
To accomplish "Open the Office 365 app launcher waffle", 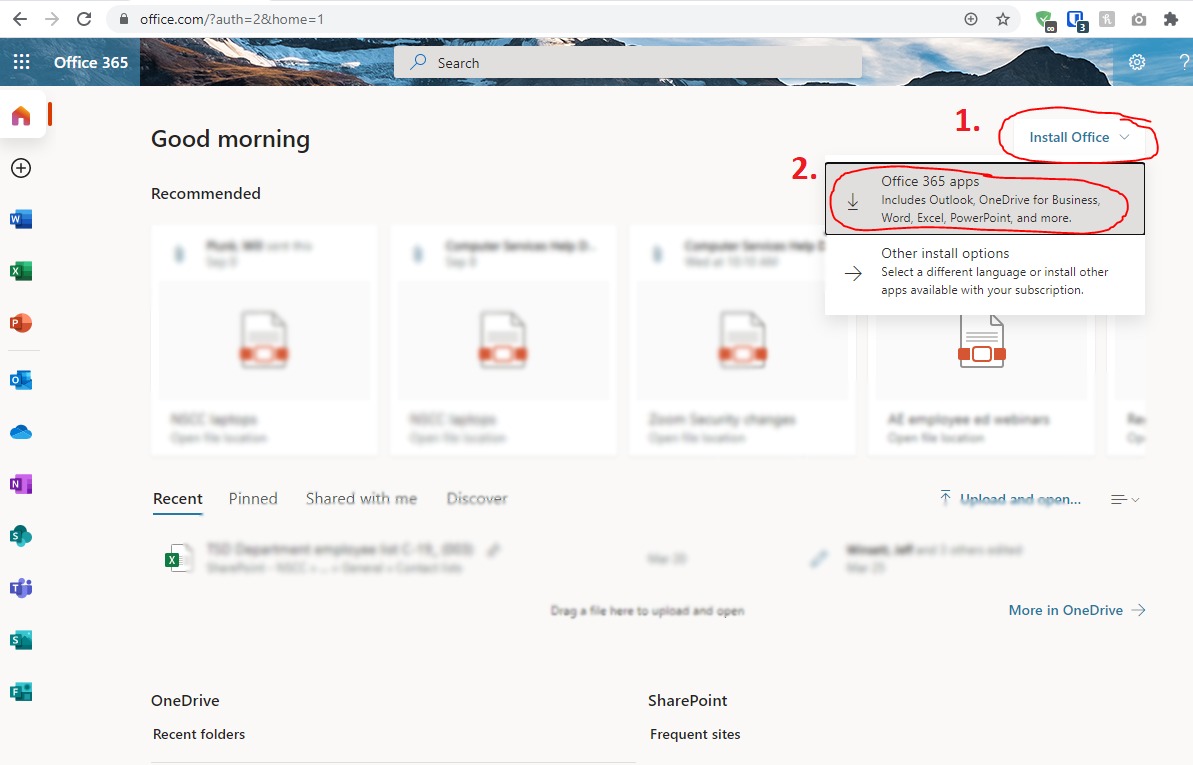I will tap(21, 62).
